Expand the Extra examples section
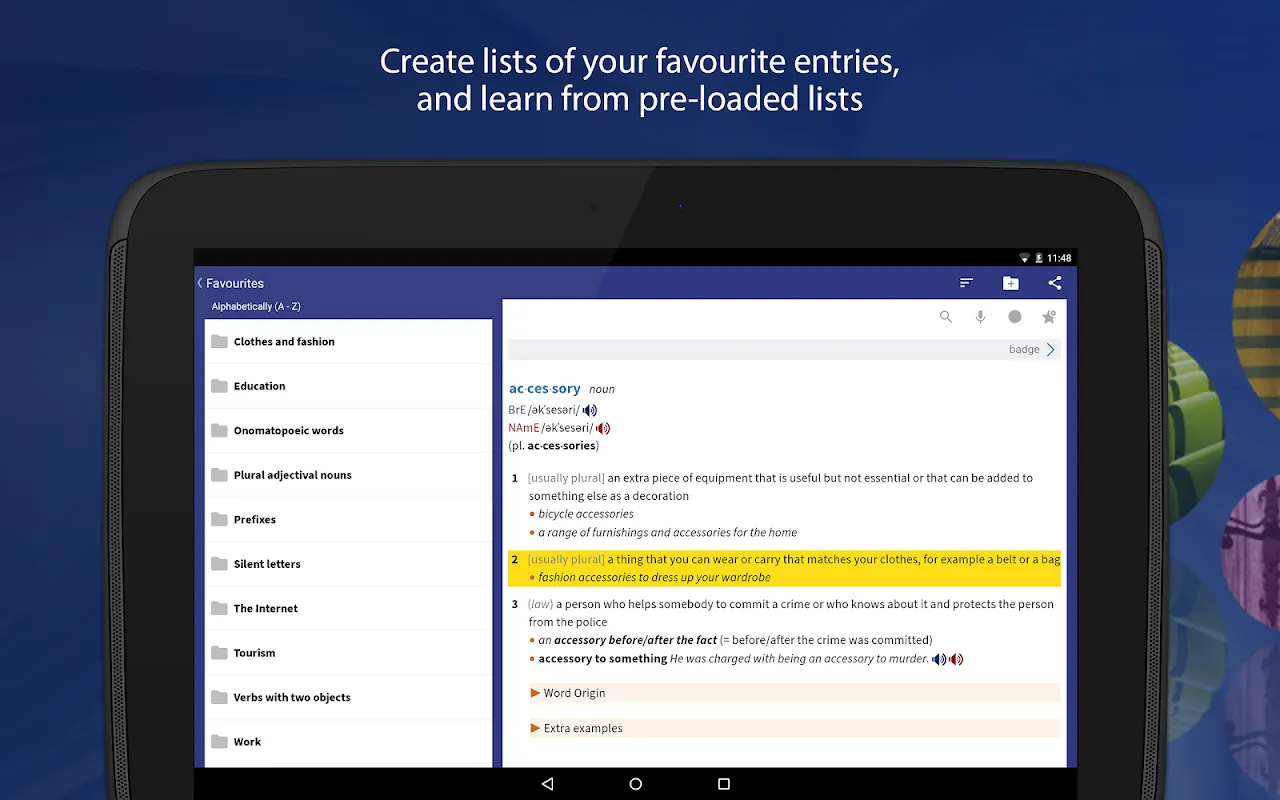This screenshot has height=800, width=1280. (794, 728)
